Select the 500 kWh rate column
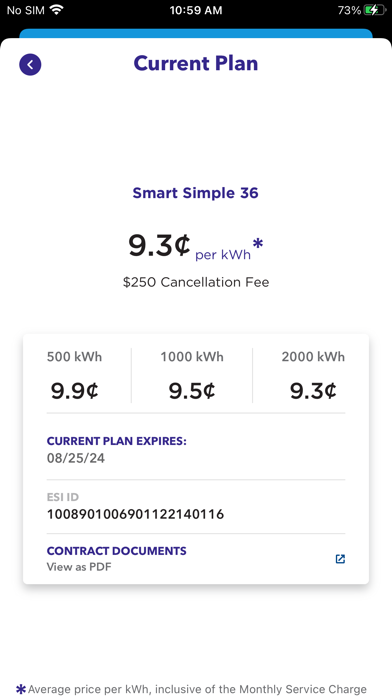 [75, 376]
